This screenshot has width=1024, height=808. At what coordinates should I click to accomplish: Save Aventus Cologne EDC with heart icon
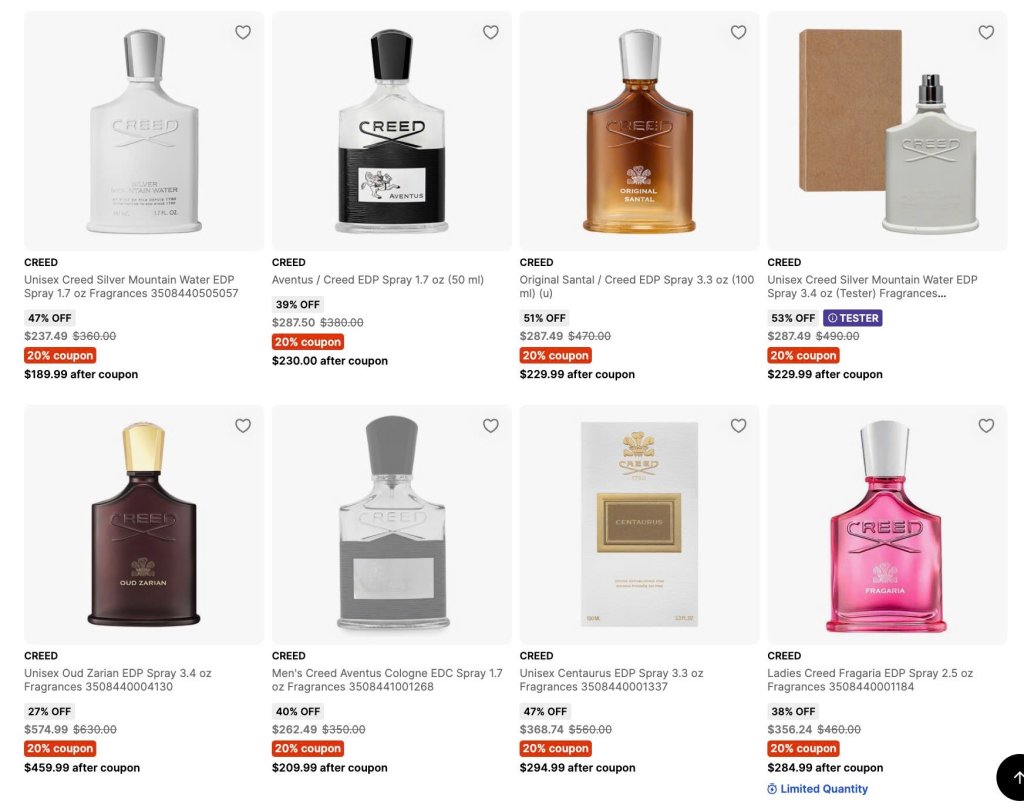[490, 425]
